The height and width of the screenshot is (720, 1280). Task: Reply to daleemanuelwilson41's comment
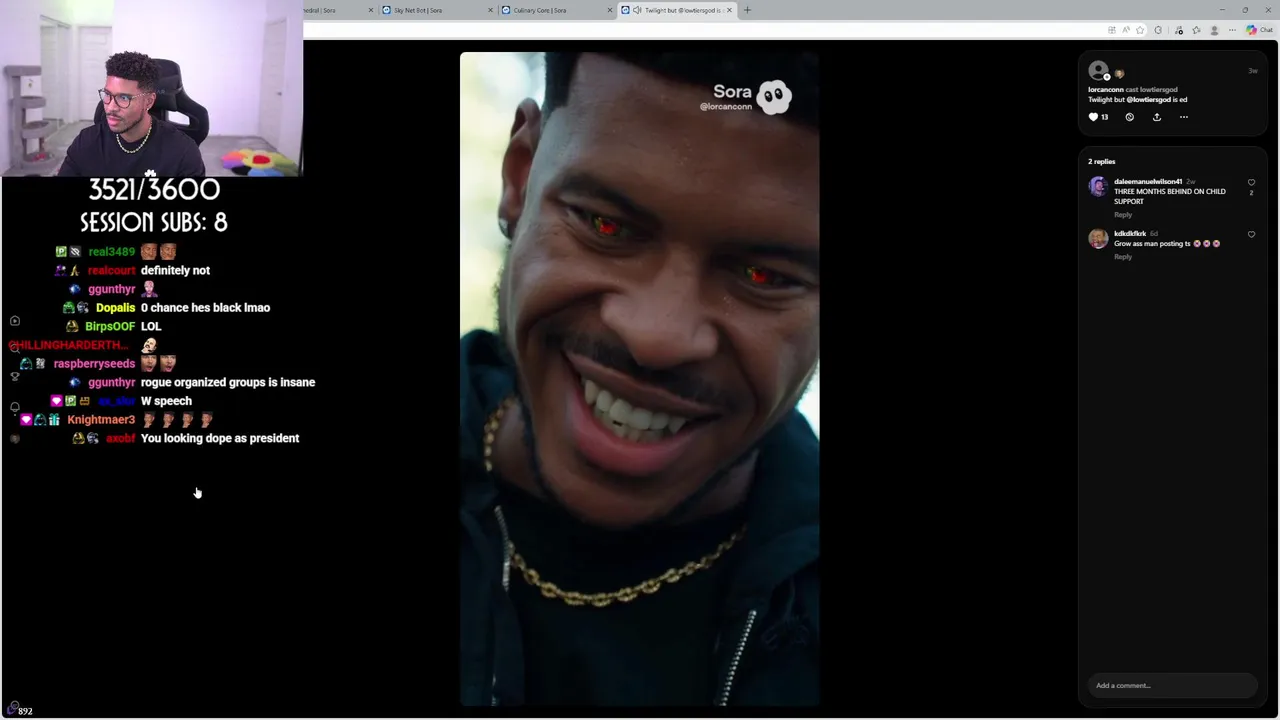point(1123,215)
